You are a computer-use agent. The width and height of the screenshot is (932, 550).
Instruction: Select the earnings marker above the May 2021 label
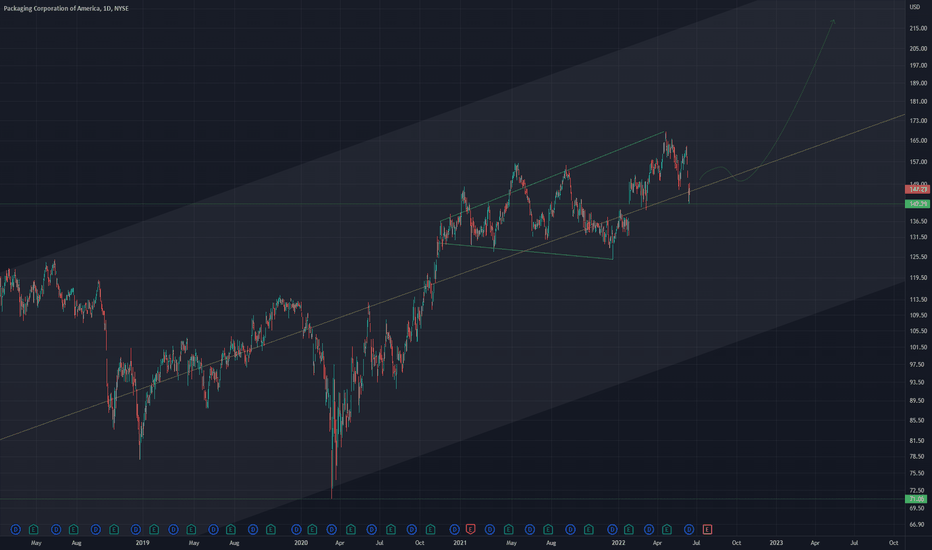click(509, 529)
